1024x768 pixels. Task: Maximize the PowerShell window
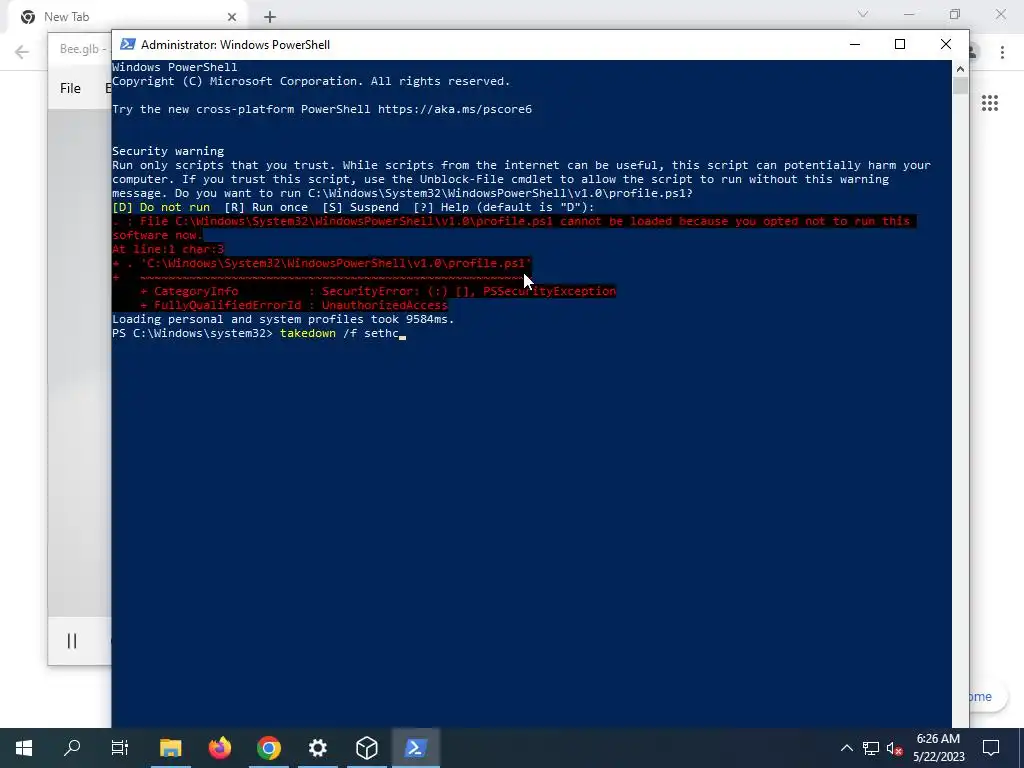coord(900,44)
